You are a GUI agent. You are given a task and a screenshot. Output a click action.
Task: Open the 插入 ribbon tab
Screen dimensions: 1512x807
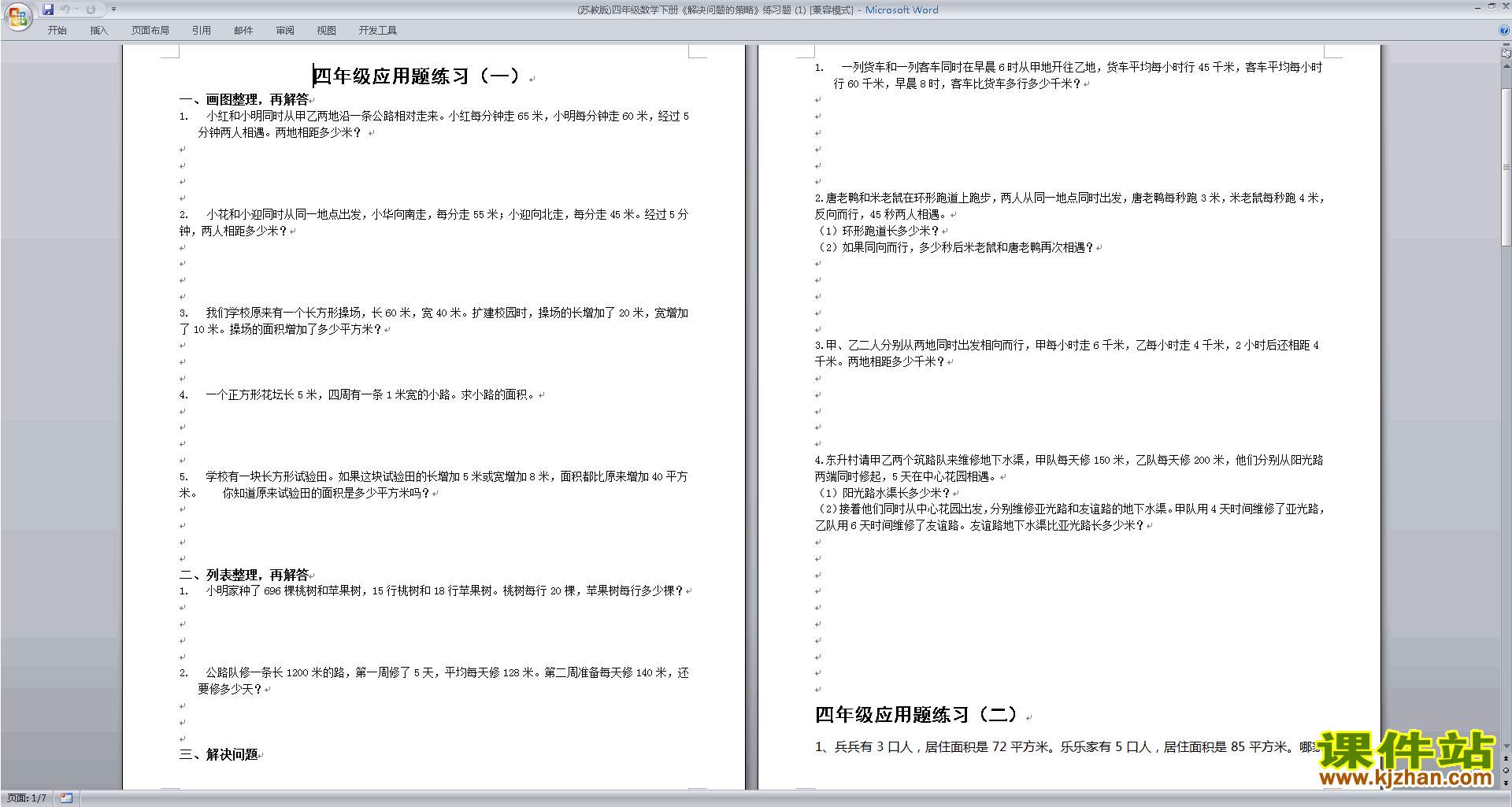[x=98, y=31]
